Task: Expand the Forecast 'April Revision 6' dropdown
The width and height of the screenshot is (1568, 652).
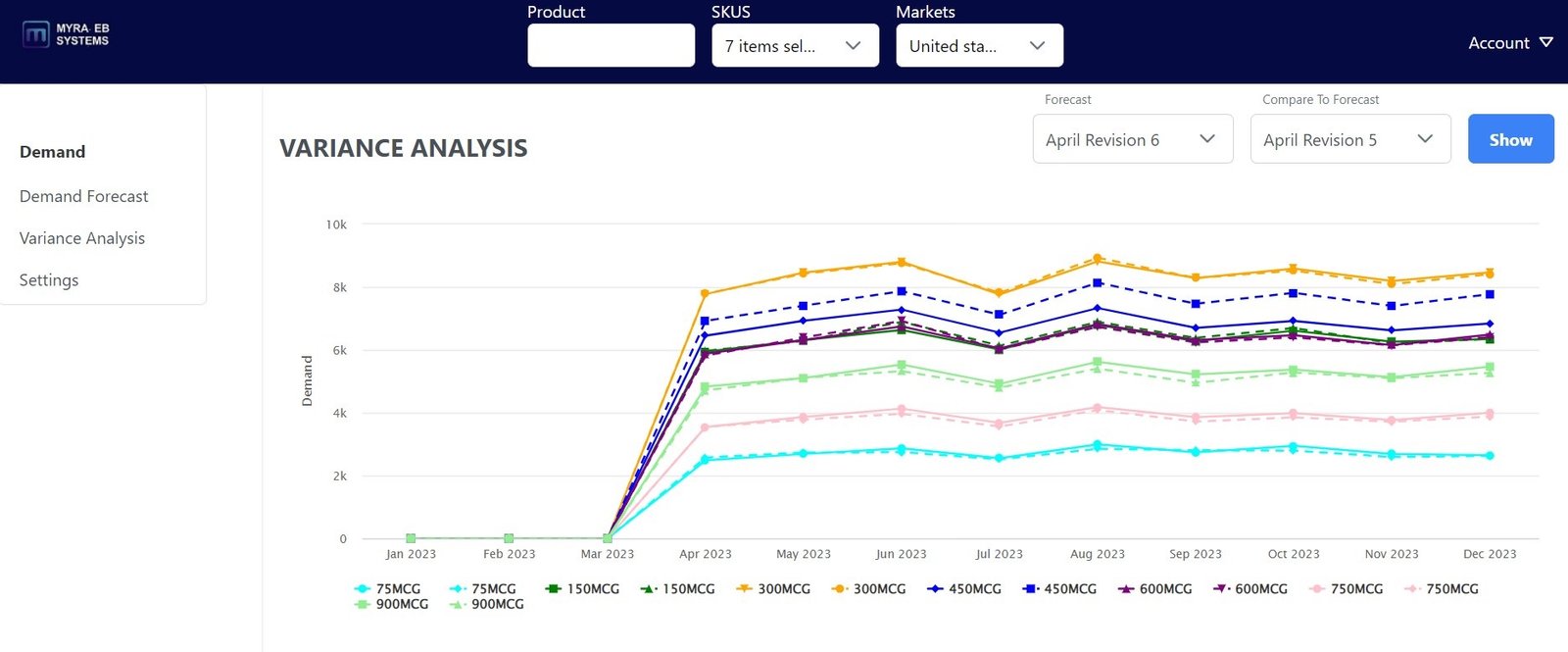Action: tap(1133, 139)
